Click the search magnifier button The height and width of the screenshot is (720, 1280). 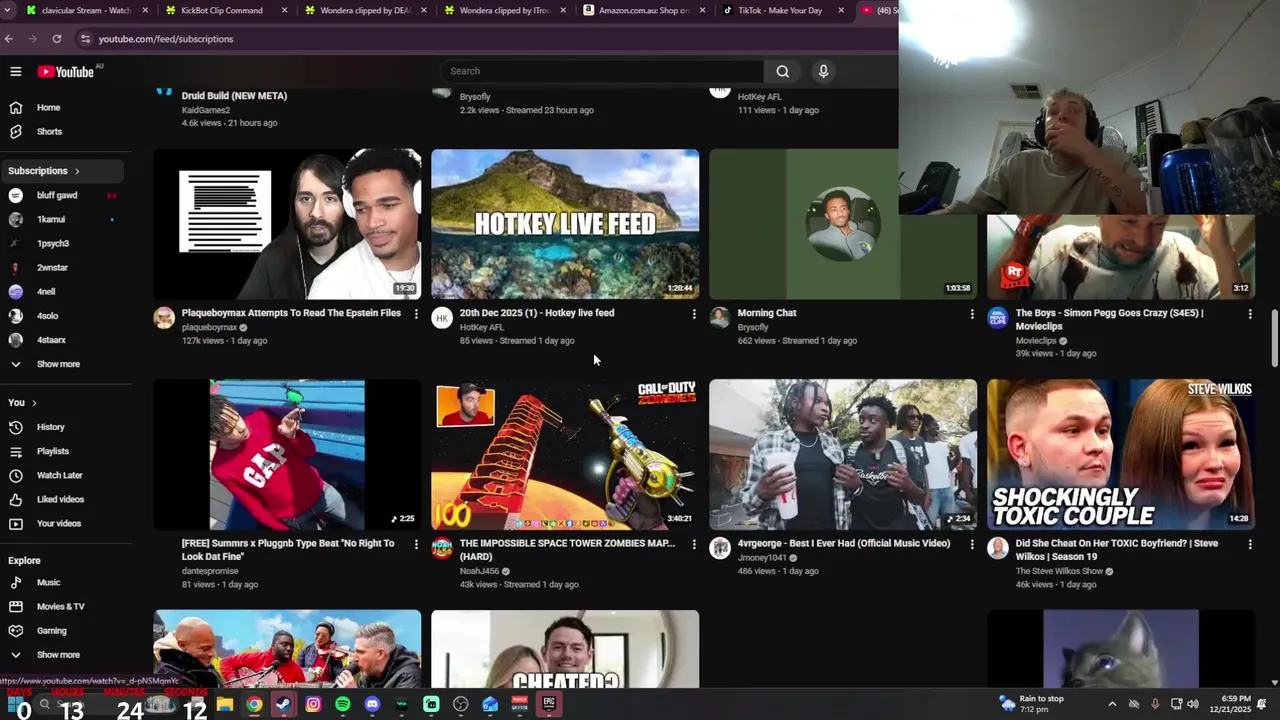click(783, 71)
